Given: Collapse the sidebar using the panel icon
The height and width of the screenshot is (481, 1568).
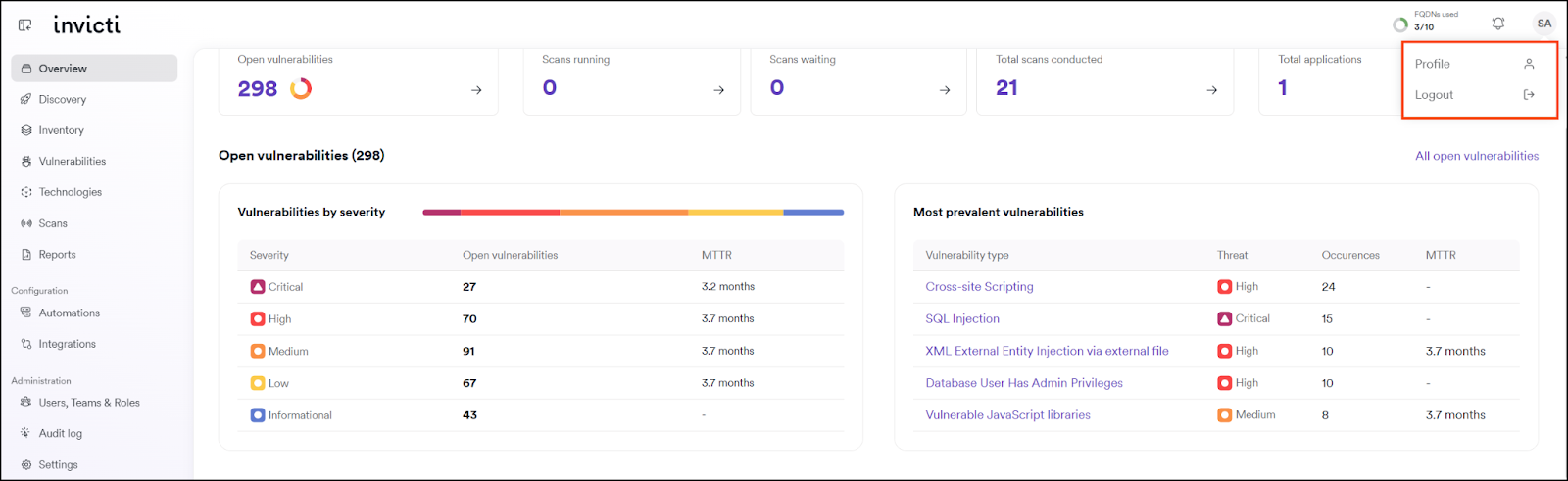Looking at the screenshot, I should click(x=24, y=24).
